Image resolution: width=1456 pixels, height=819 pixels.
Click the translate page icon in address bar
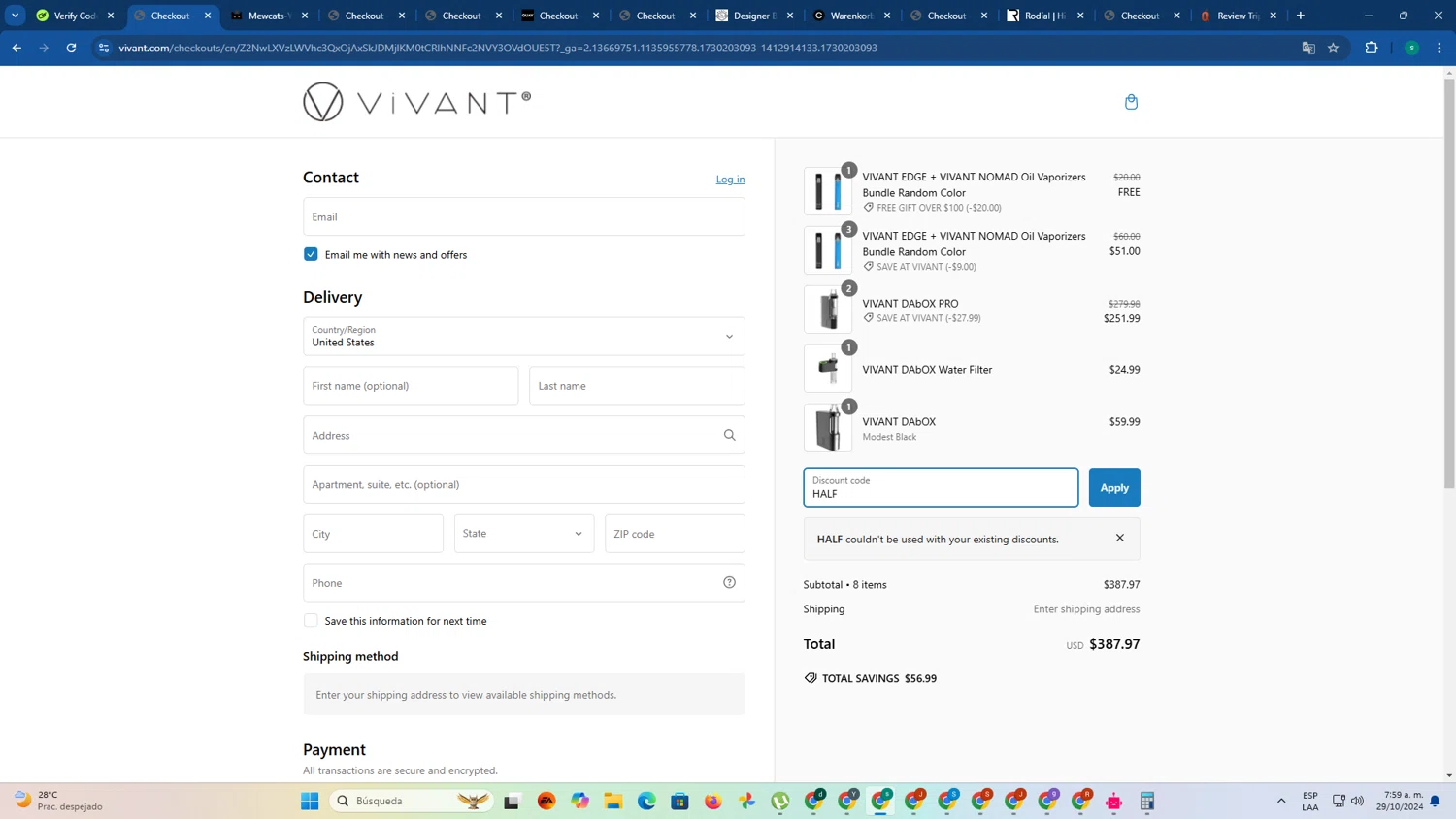[x=1308, y=48]
